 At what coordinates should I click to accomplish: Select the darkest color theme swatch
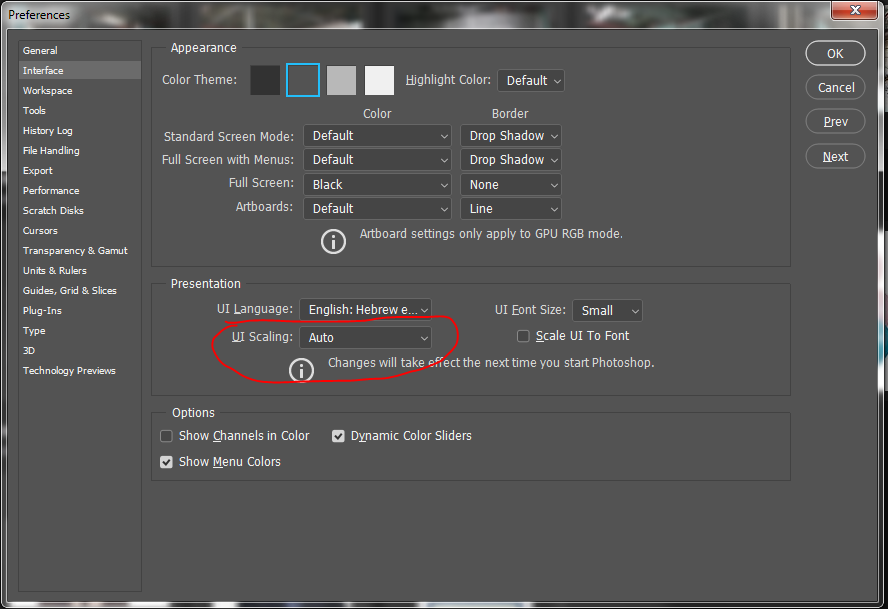coord(265,80)
